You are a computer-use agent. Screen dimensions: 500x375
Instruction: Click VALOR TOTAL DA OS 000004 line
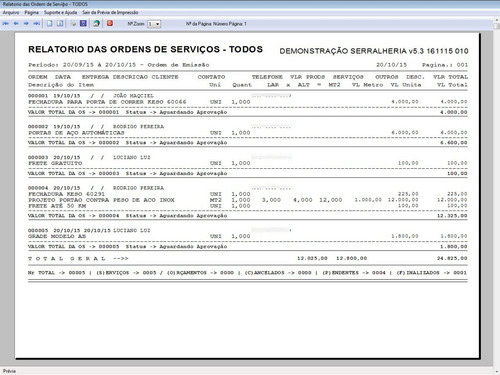click(247, 216)
